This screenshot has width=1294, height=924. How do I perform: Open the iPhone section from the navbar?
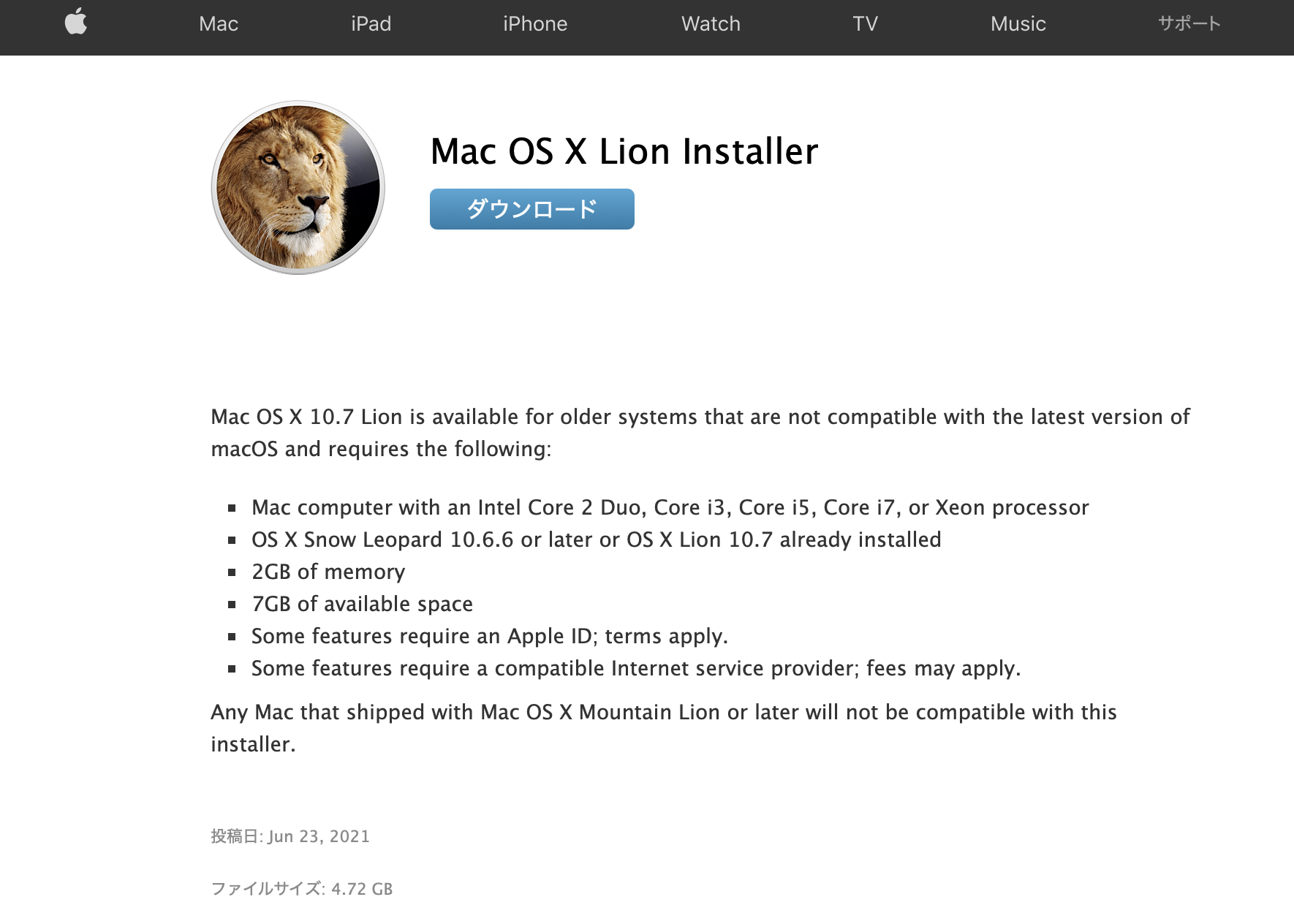pyautogui.click(x=536, y=23)
